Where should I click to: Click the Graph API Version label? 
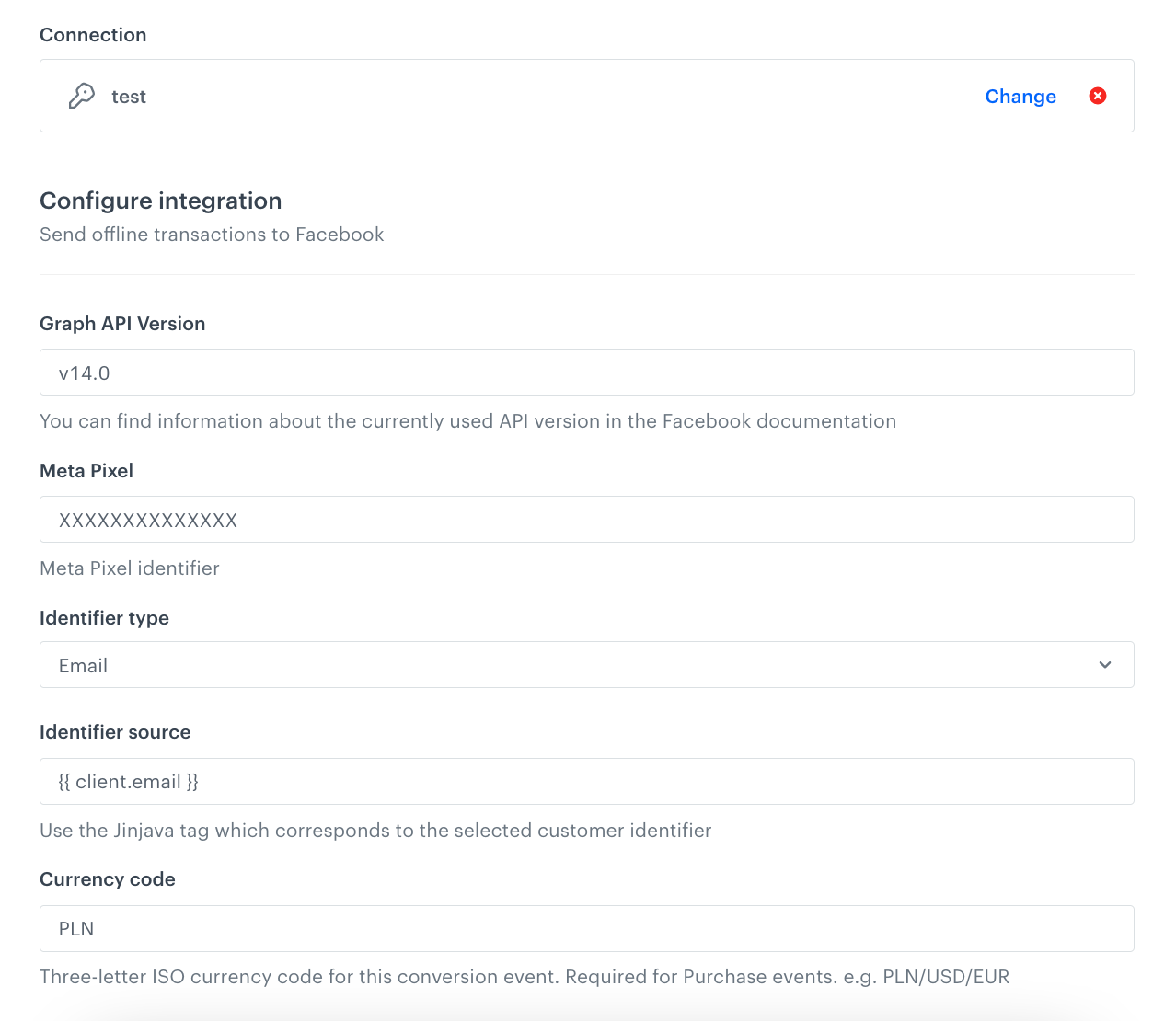122,323
